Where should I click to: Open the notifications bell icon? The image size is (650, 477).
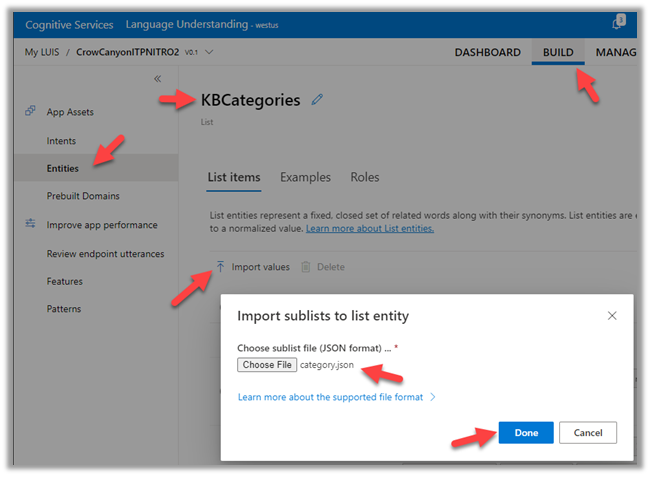coord(618,22)
